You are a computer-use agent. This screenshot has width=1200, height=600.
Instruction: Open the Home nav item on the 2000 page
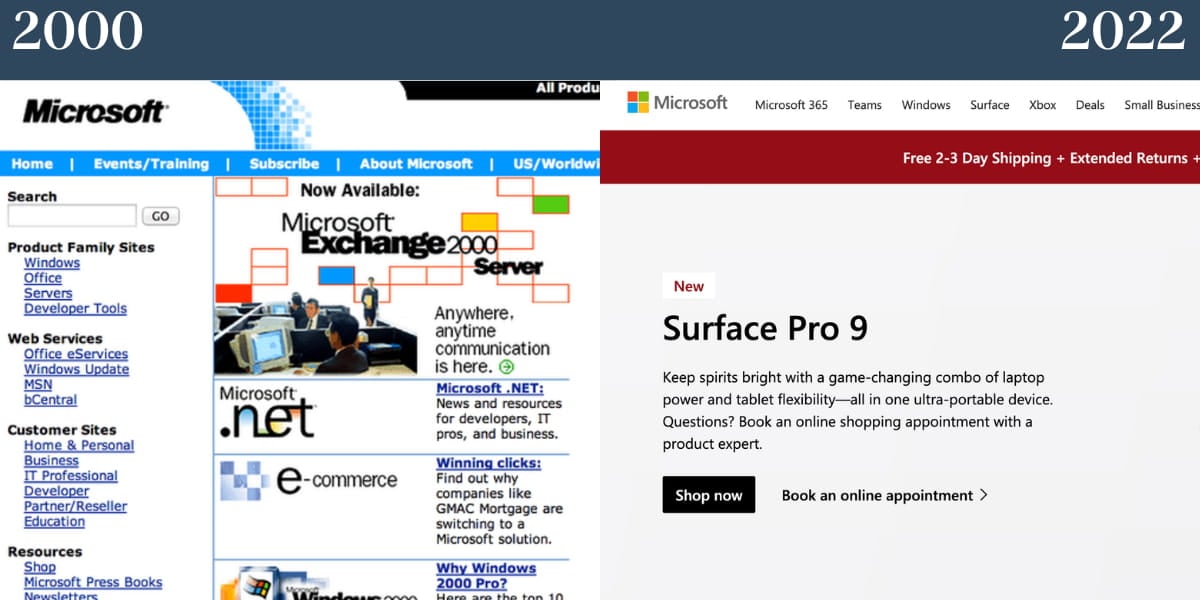pos(32,164)
